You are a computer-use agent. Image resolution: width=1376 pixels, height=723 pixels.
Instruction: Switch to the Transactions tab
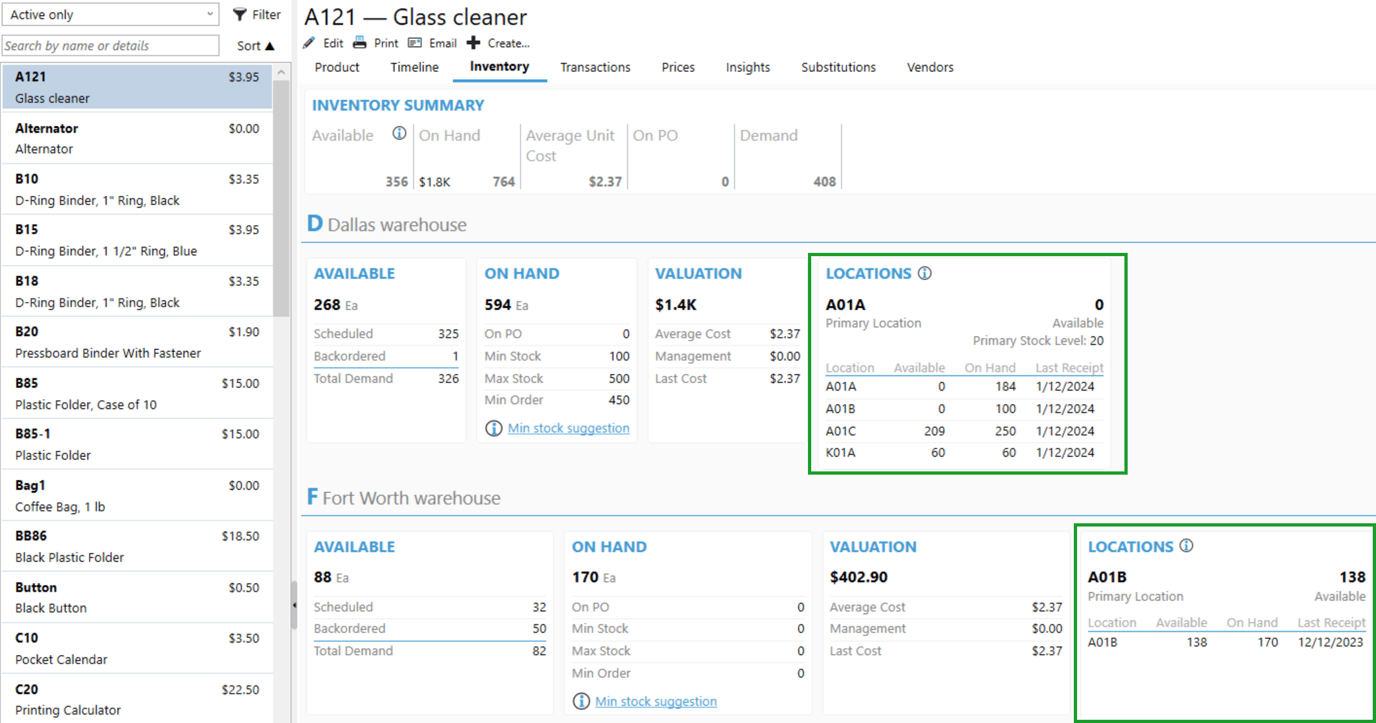click(595, 67)
